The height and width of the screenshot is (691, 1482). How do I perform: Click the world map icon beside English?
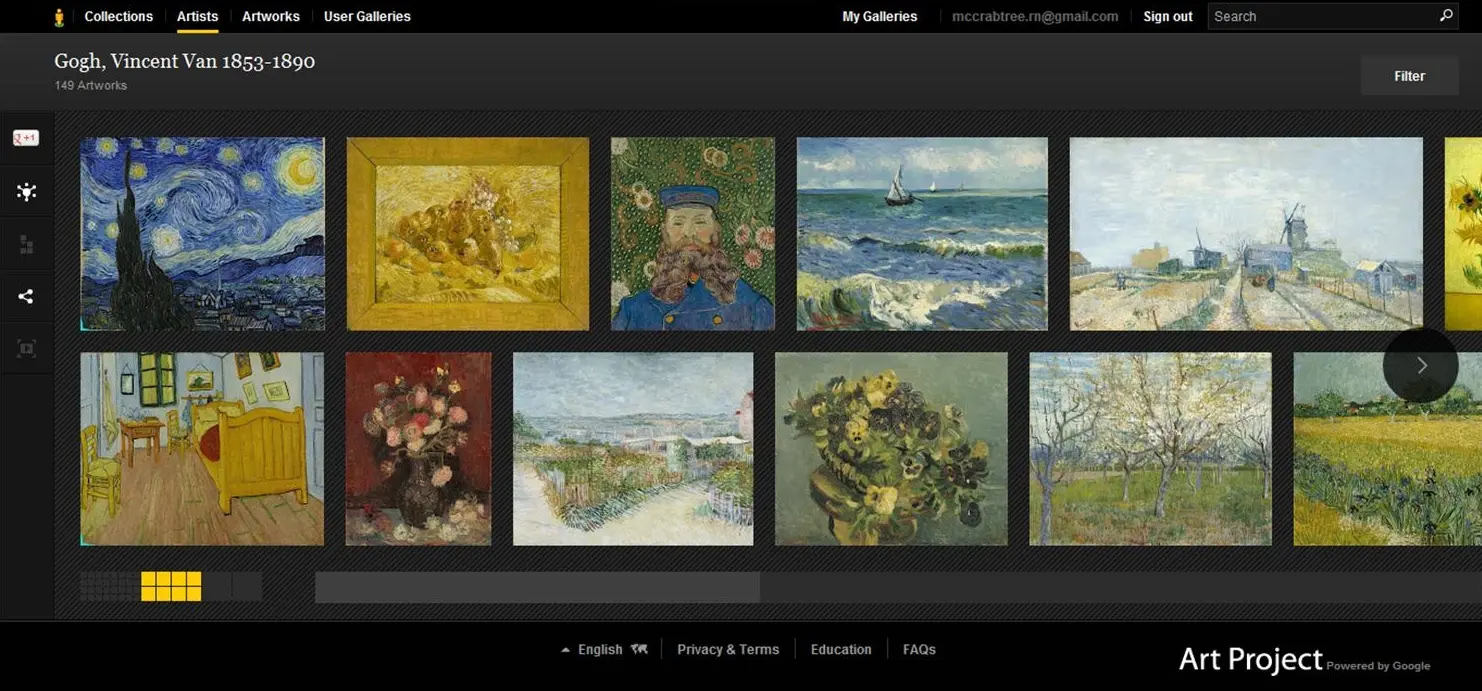[639, 649]
